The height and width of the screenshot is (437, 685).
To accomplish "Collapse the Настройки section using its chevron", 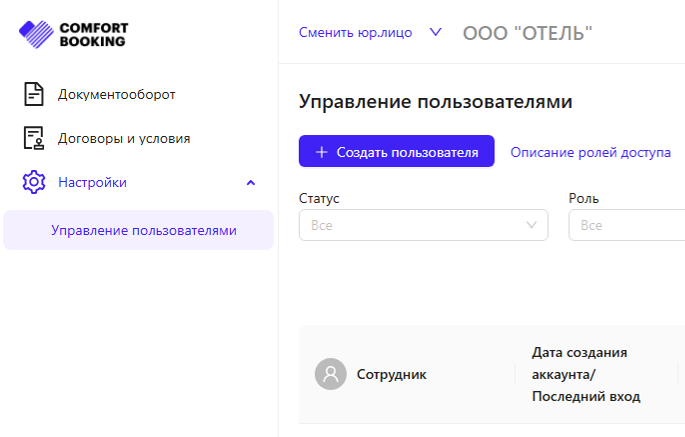I will click(251, 182).
